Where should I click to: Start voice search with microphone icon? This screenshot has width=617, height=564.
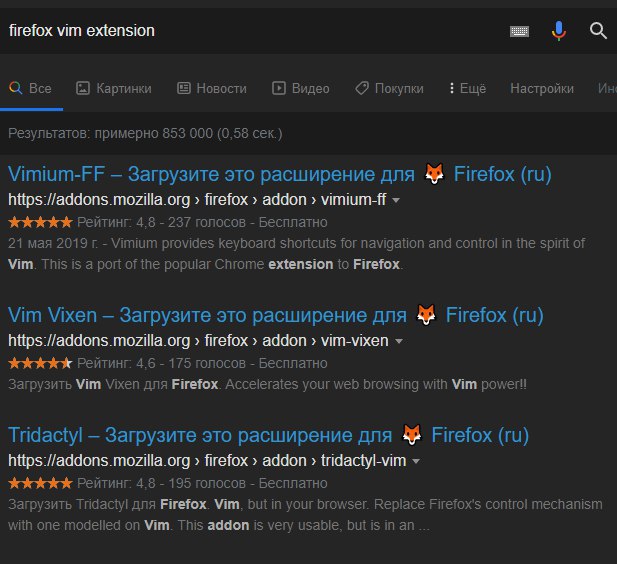[x=558, y=31]
